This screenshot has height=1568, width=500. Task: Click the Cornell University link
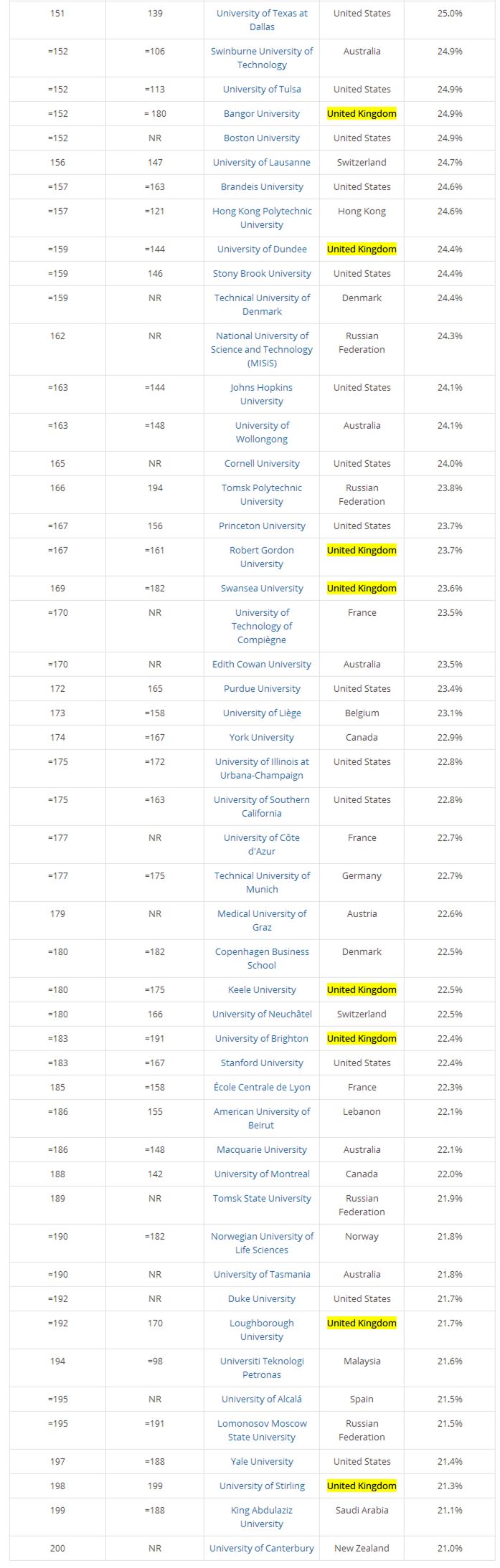(262, 463)
